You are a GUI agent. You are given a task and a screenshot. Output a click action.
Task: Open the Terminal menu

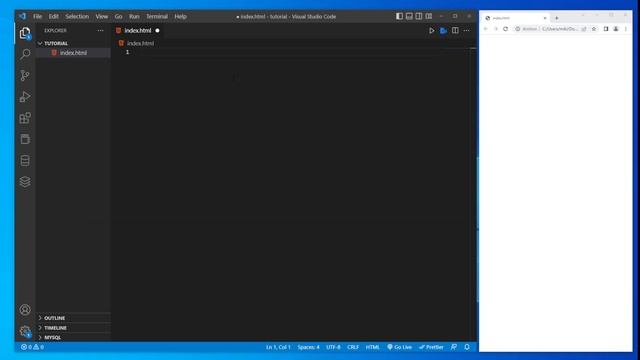[x=157, y=16]
